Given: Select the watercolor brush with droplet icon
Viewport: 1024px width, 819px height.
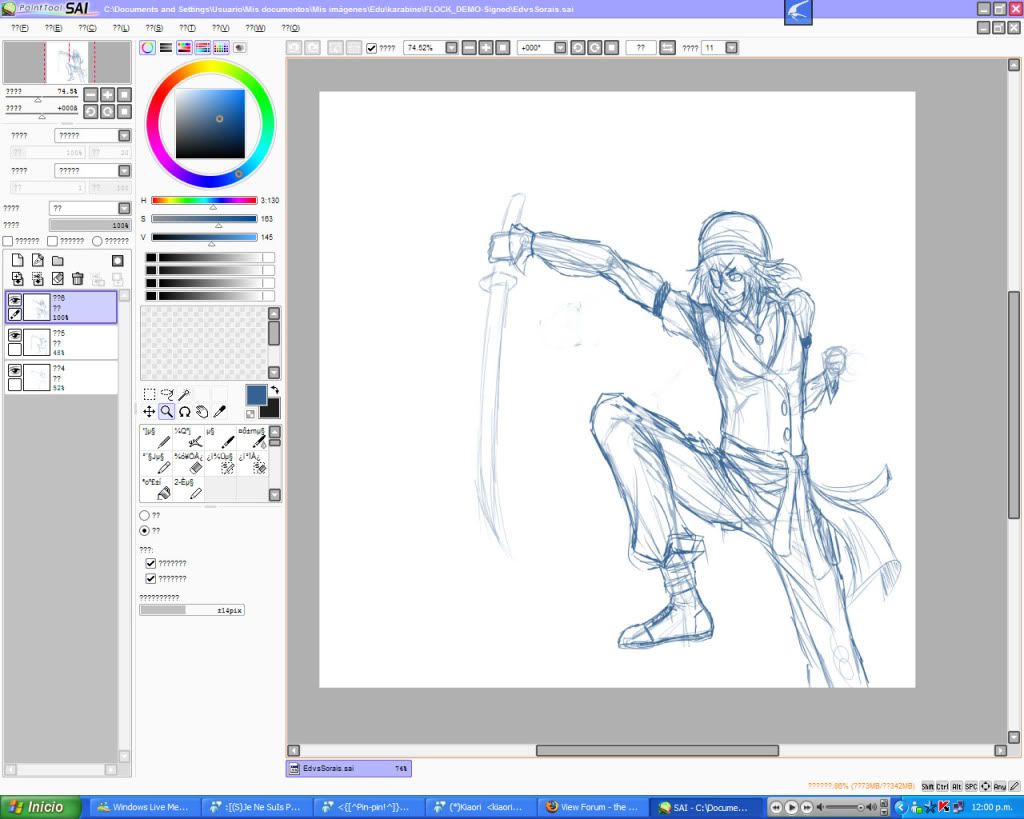Looking at the screenshot, I should [x=252, y=438].
